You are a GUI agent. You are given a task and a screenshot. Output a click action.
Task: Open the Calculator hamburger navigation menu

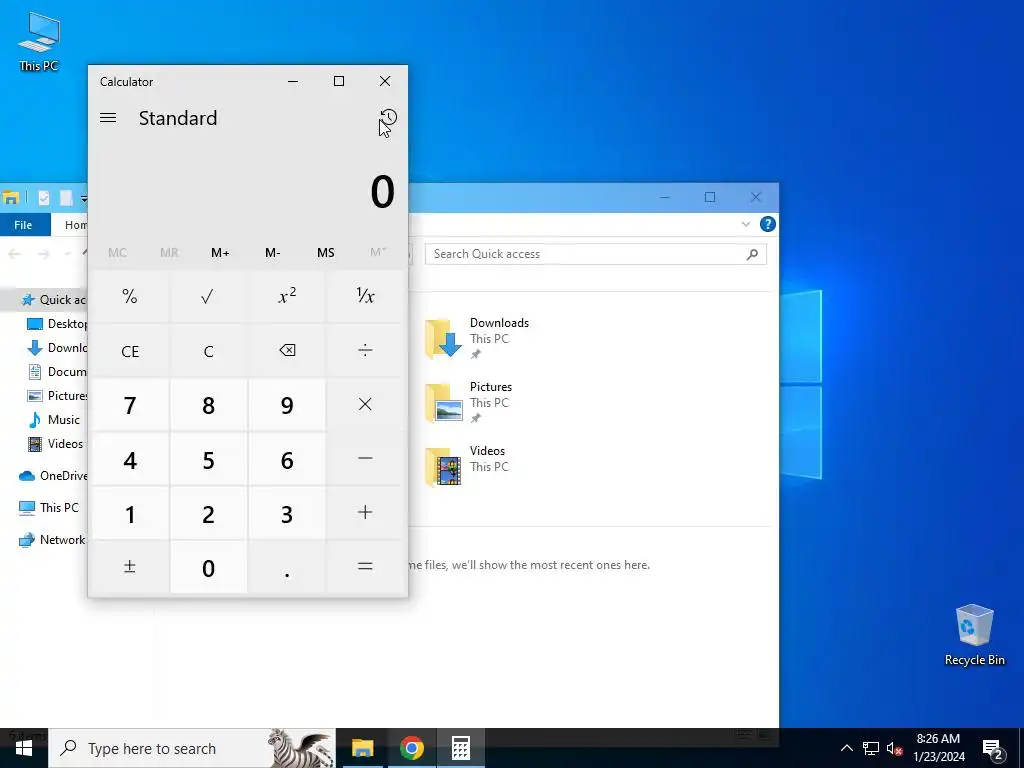pos(108,118)
